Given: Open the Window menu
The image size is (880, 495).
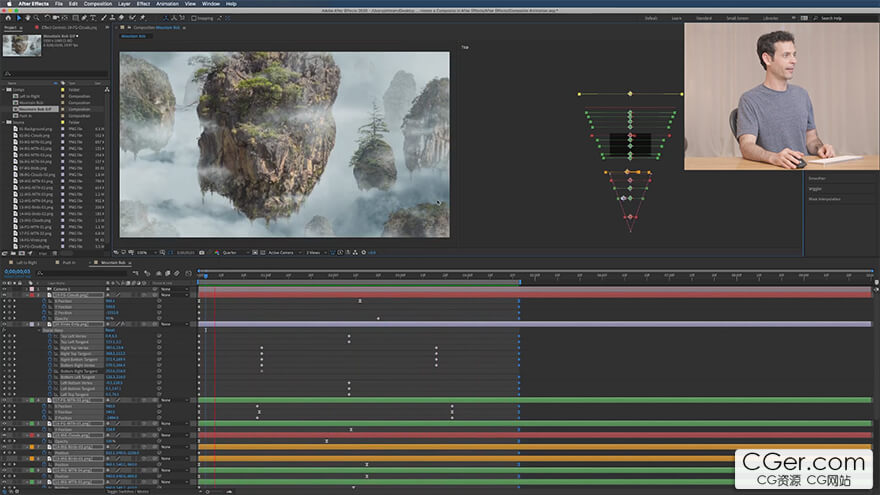Looking at the screenshot, I should click(x=211, y=3).
